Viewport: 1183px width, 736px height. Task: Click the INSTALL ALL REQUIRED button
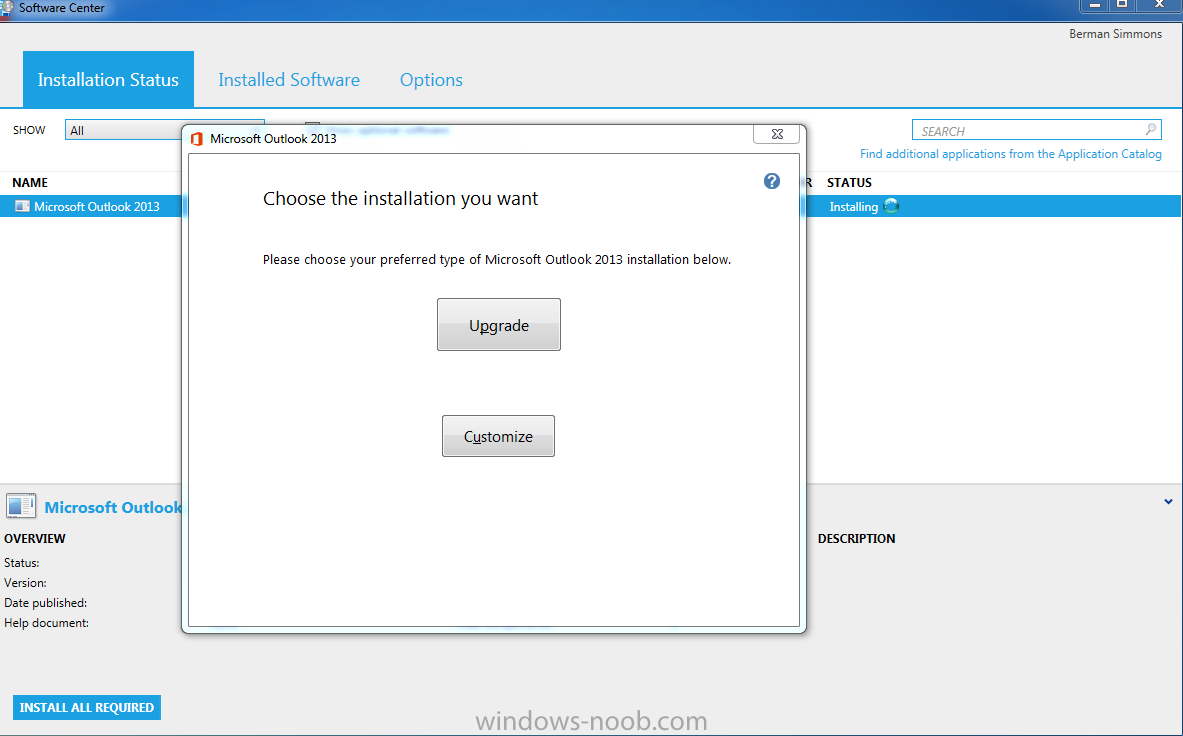coord(87,707)
